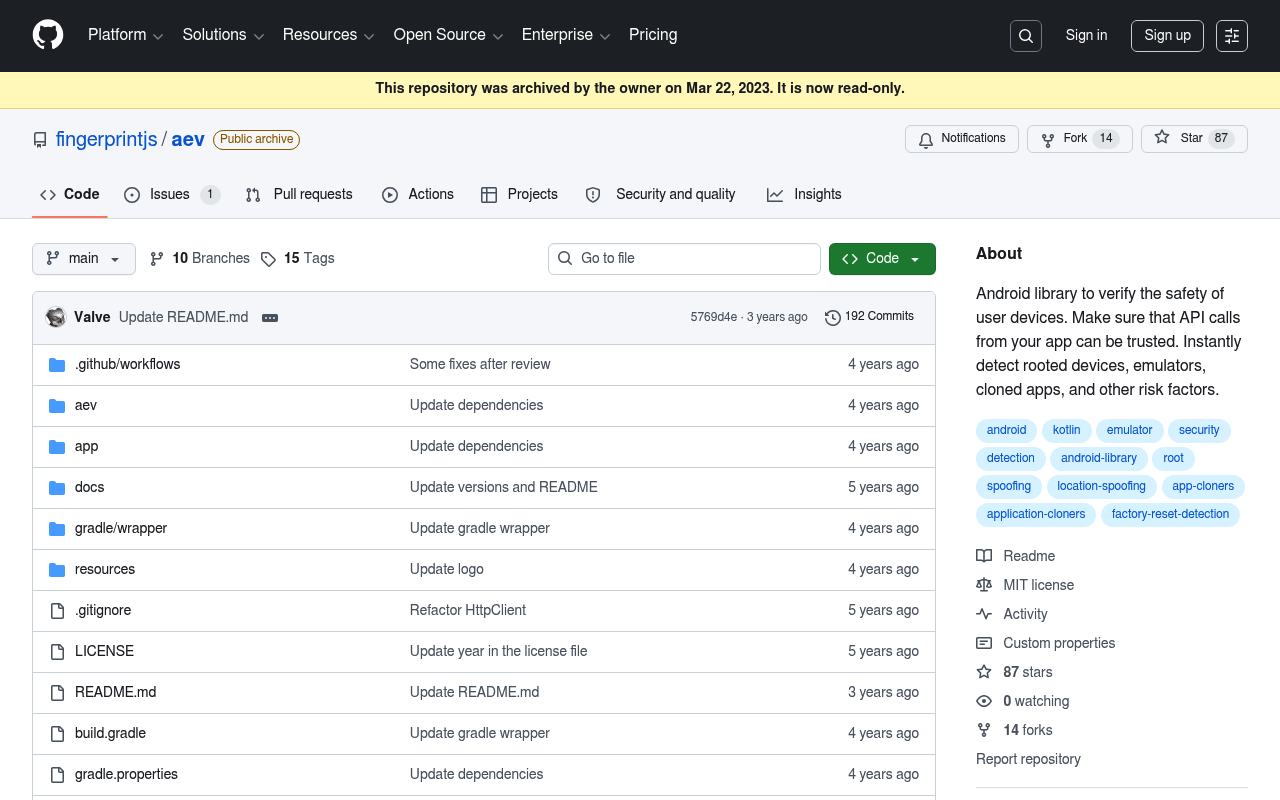Select the tag icon beside 15 Tags
This screenshot has width=1280, height=800.
click(x=268, y=259)
